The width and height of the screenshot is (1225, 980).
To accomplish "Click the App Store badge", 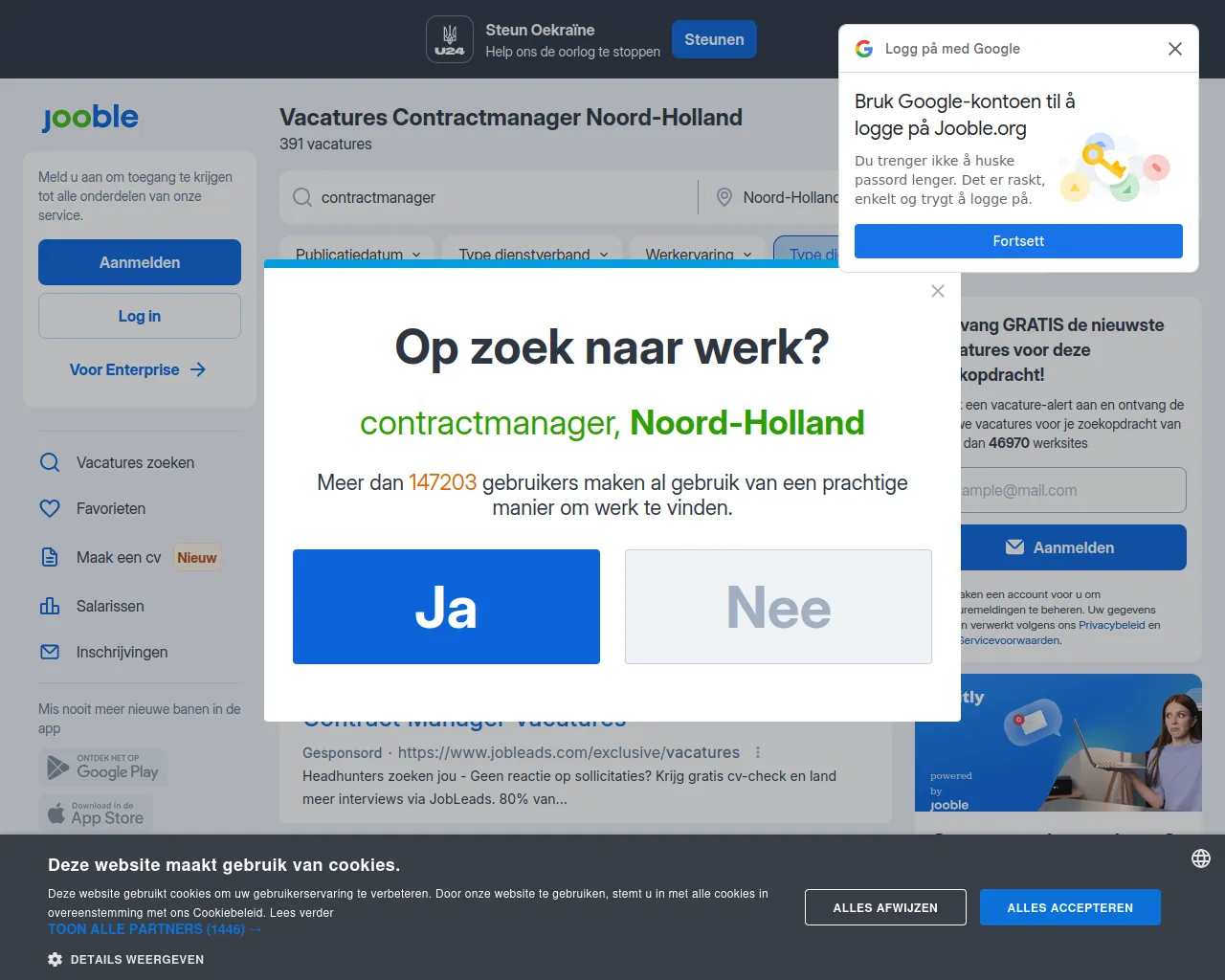I will pos(96,813).
